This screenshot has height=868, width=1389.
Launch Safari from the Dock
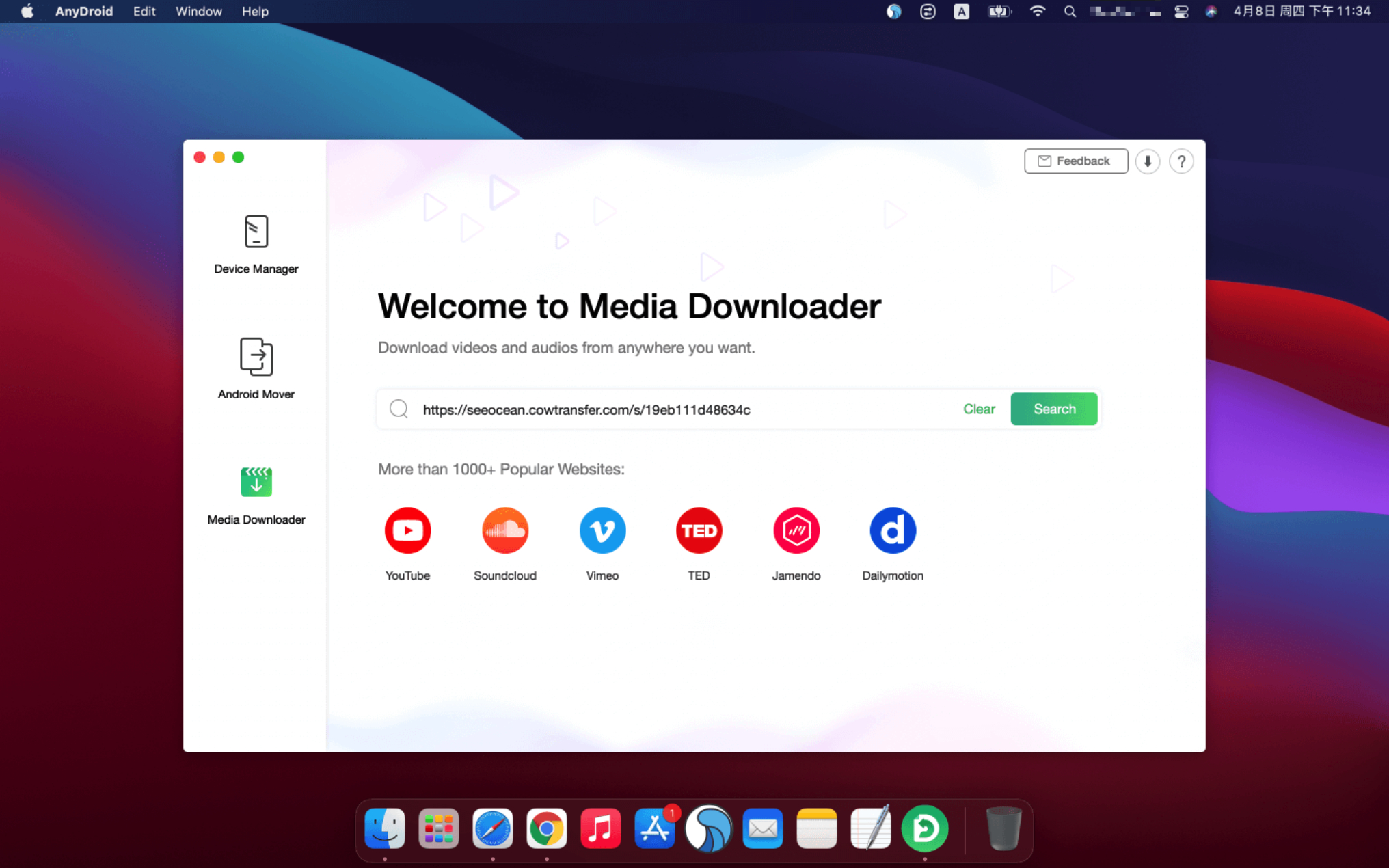click(493, 828)
